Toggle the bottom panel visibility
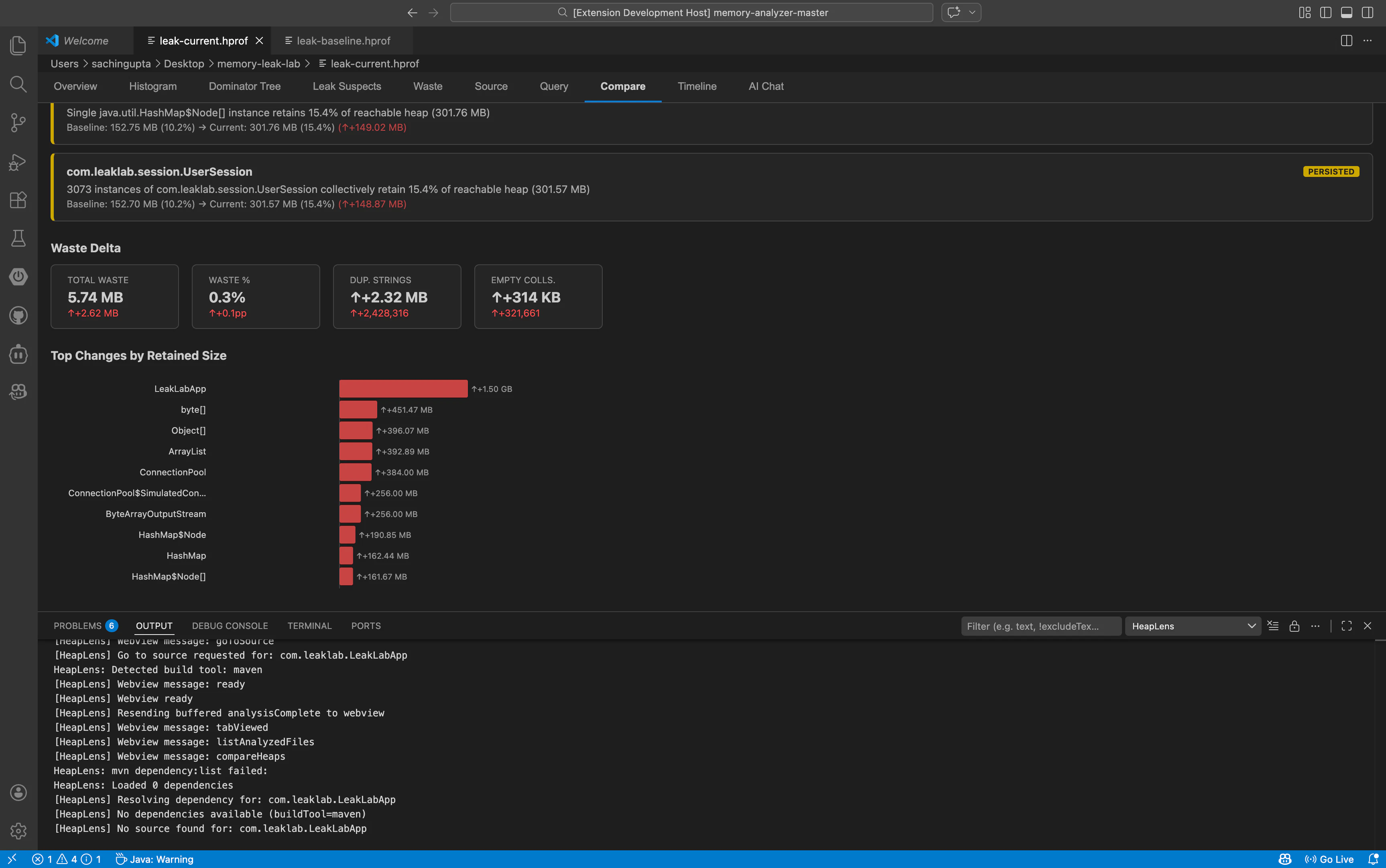 1346,12
